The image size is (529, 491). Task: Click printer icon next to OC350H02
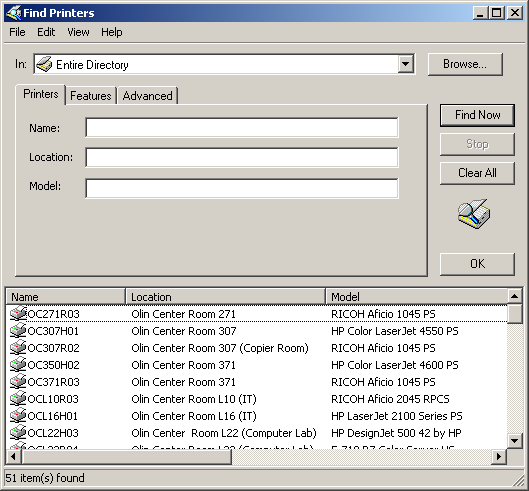(18, 364)
